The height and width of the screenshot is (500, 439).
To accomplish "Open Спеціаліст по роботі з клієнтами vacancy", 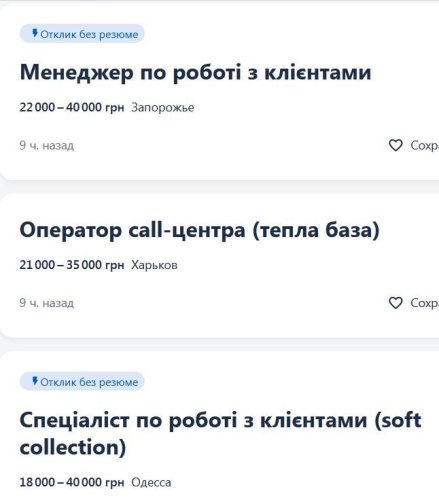I will point(220,433).
